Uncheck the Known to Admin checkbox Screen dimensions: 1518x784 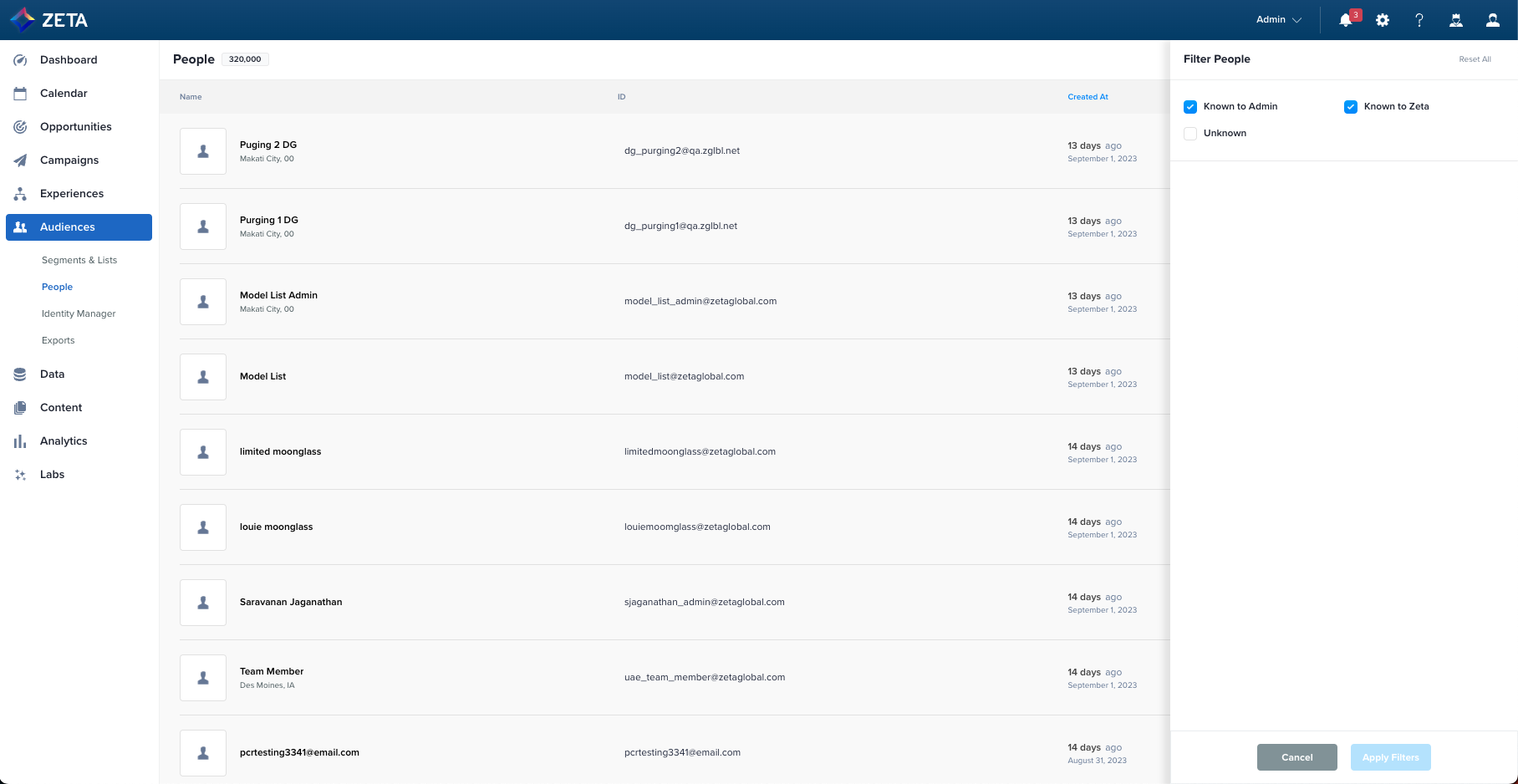point(1190,107)
